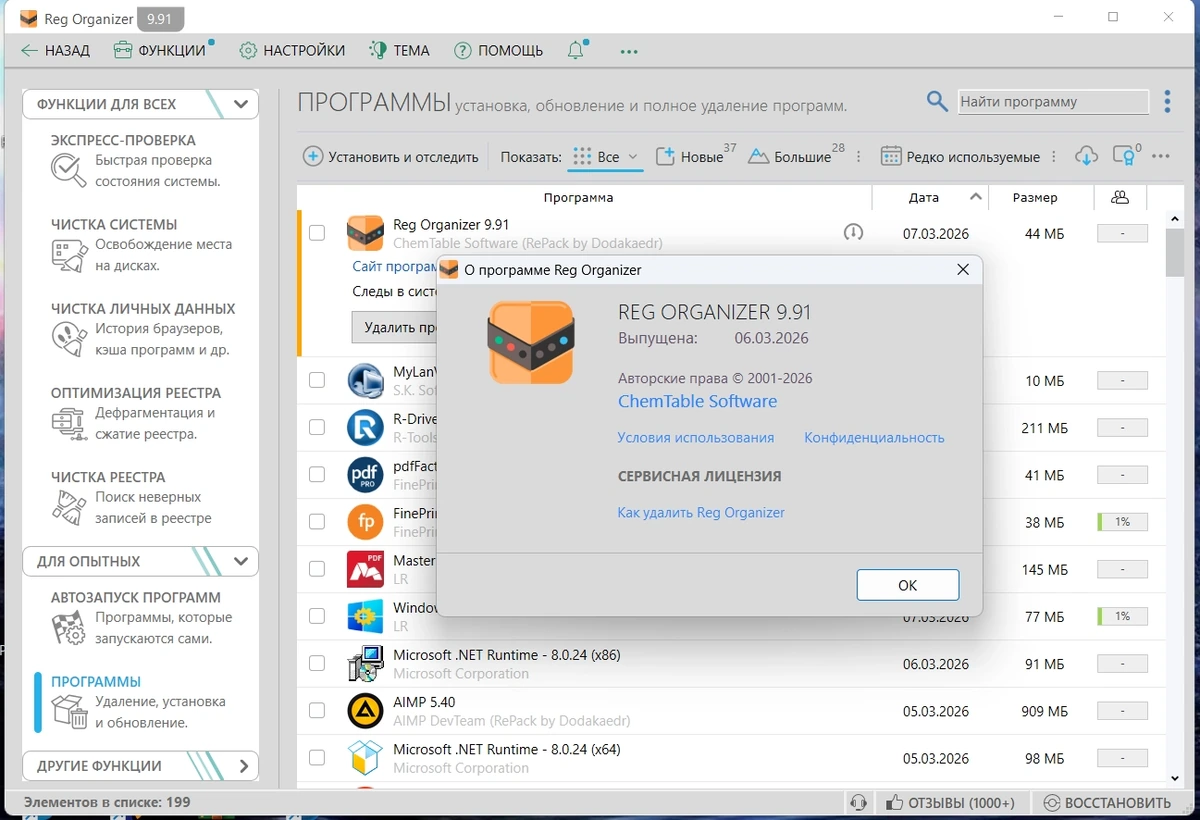Viewport: 1200px width, 820px height.
Task: Open Как удалить Reg Organizer link
Action: point(701,512)
